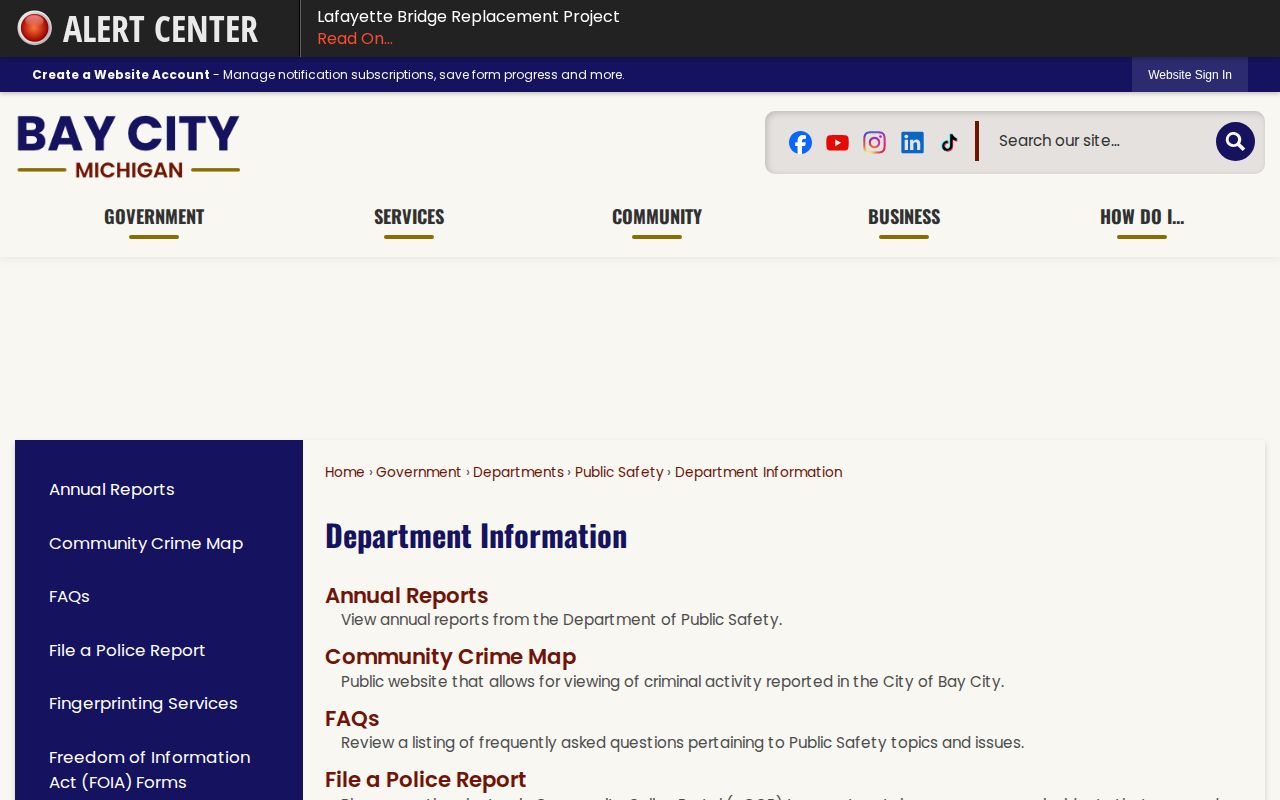Viewport: 1280px width, 800px height.
Task: Click Create a Website Account link
Action: (x=121, y=75)
